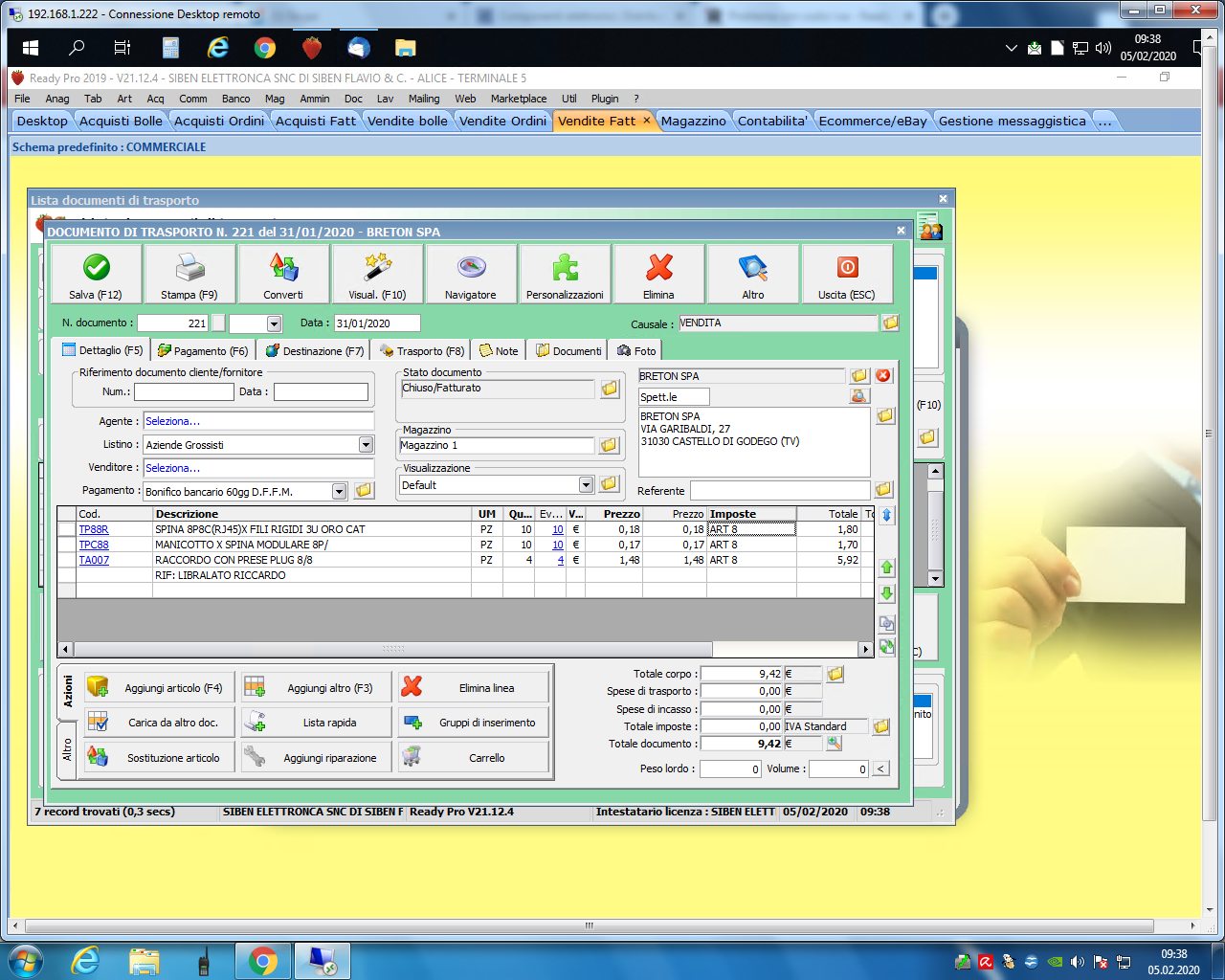
Task: Click the Peso lordo input field
Action: click(730, 768)
